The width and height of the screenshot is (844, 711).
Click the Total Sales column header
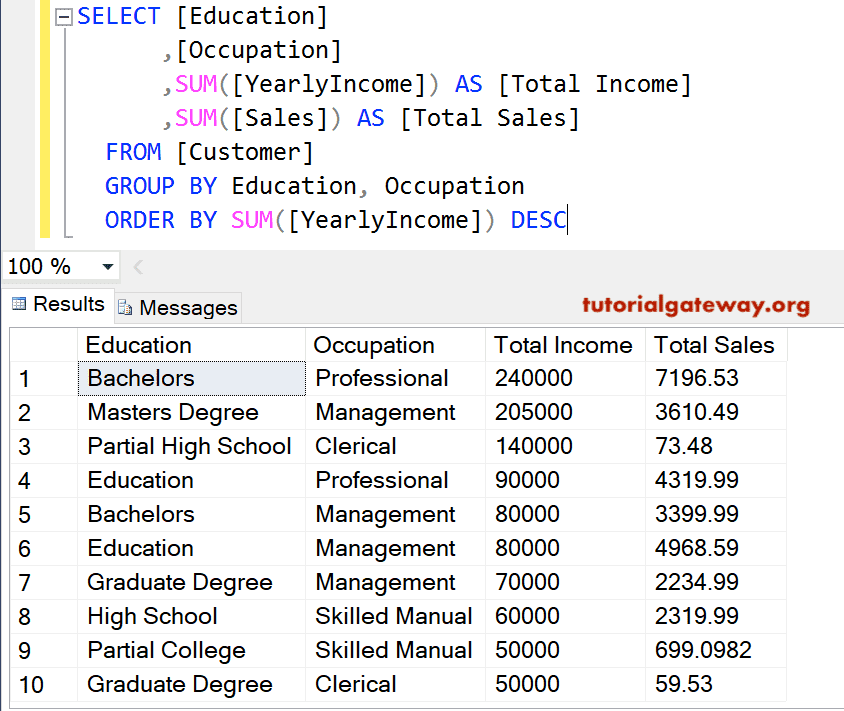point(714,345)
